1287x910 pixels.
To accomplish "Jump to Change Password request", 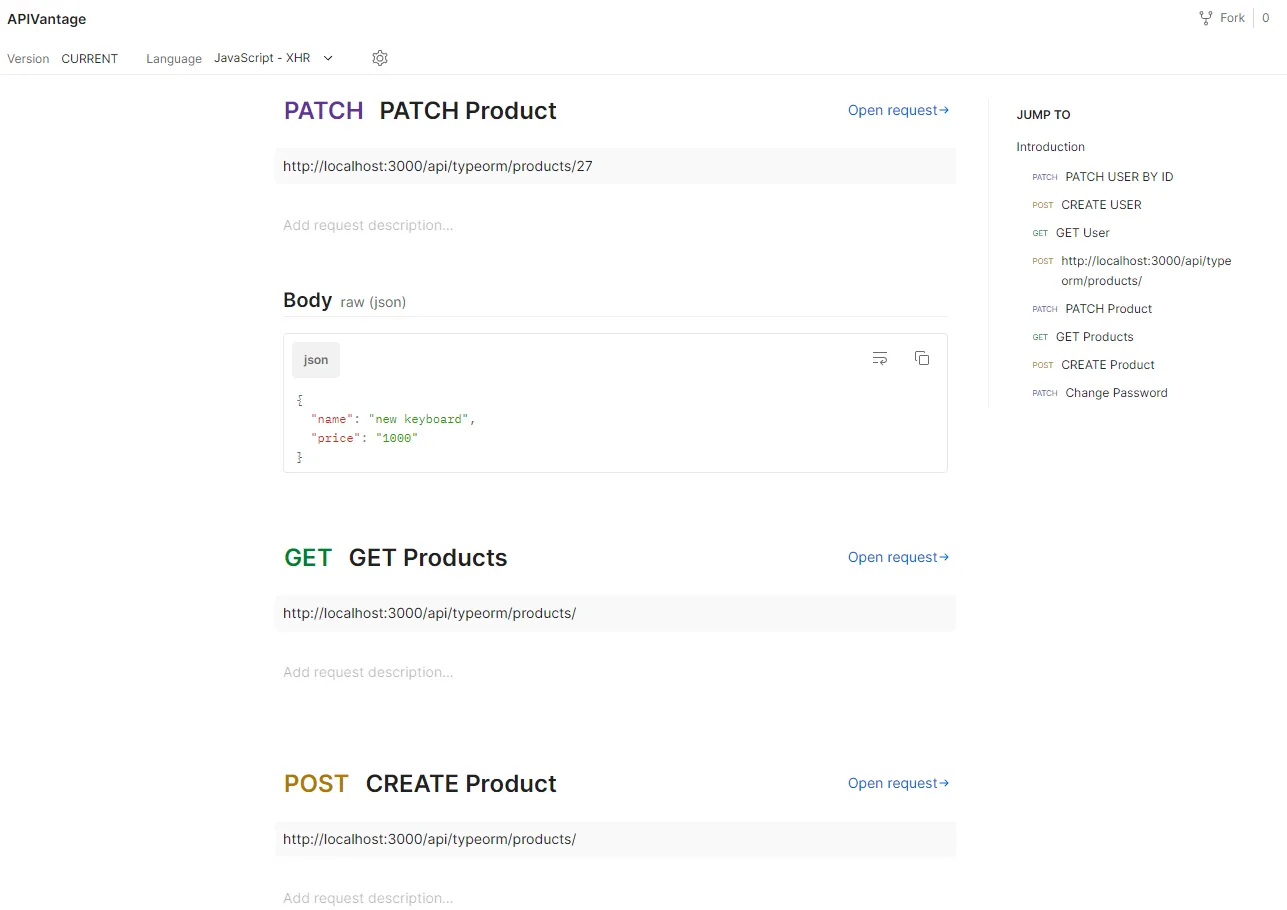I will (x=1115, y=393).
